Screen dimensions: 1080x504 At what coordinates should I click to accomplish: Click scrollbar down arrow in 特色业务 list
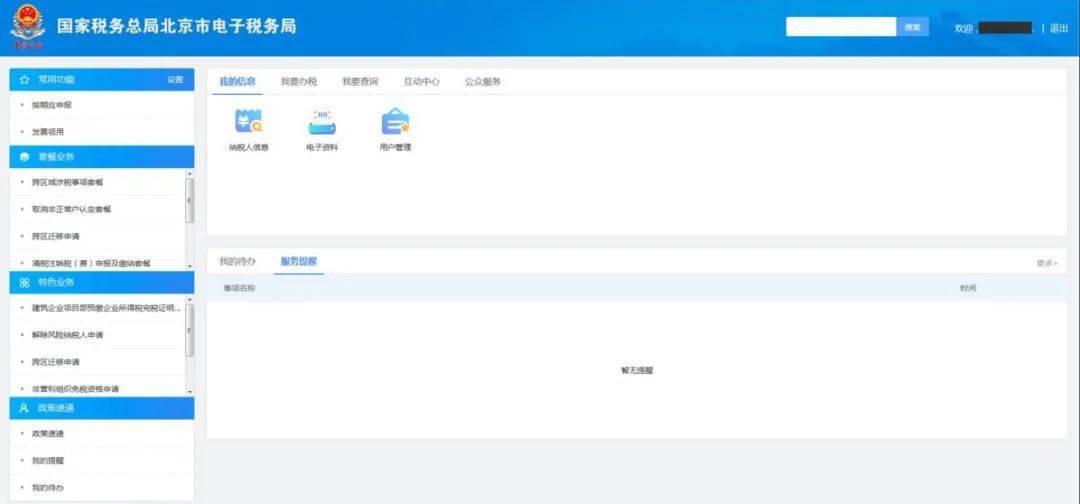(190, 392)
